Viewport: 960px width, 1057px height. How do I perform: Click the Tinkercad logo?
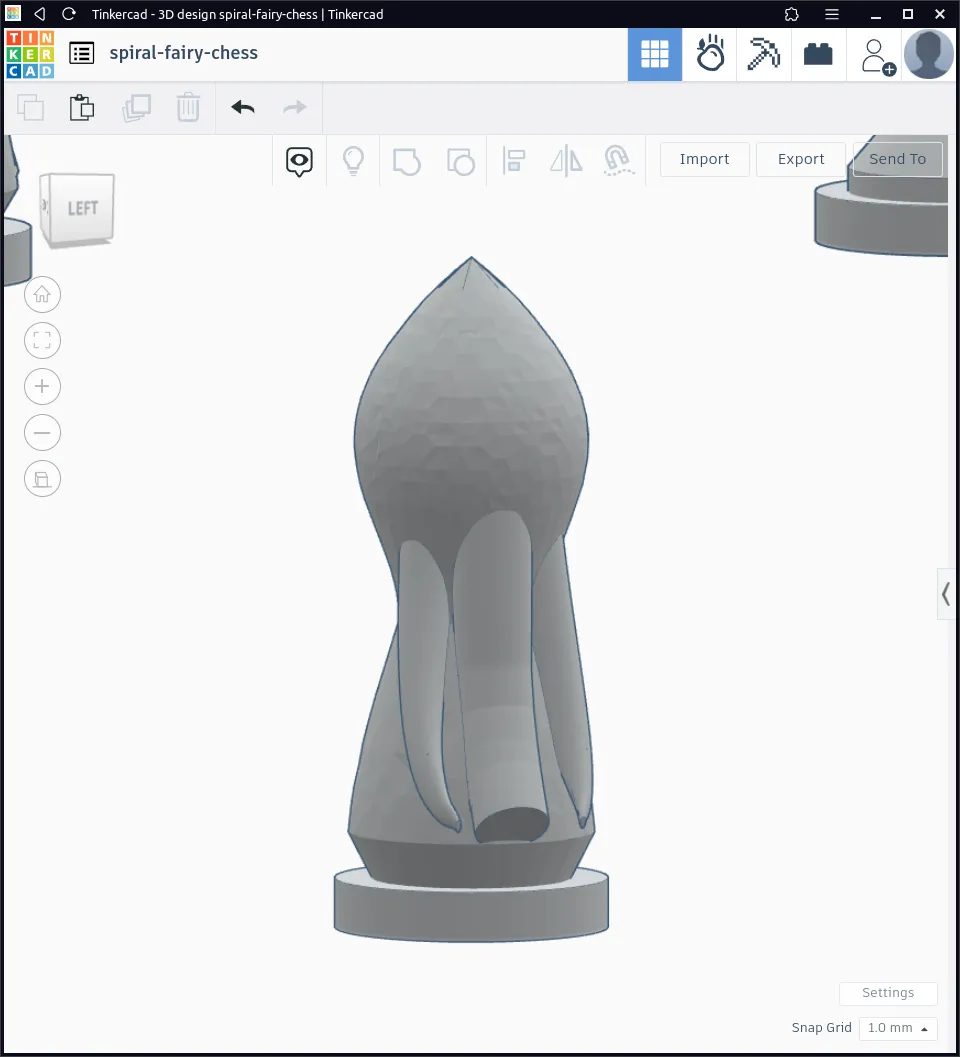coord(30,54)
